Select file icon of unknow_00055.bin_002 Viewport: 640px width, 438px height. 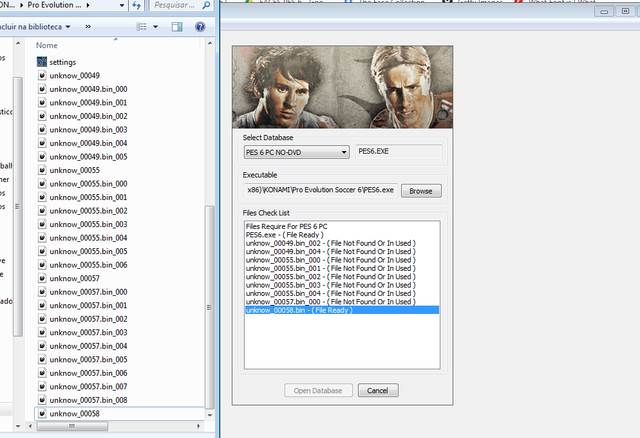(x=42, y=210)
